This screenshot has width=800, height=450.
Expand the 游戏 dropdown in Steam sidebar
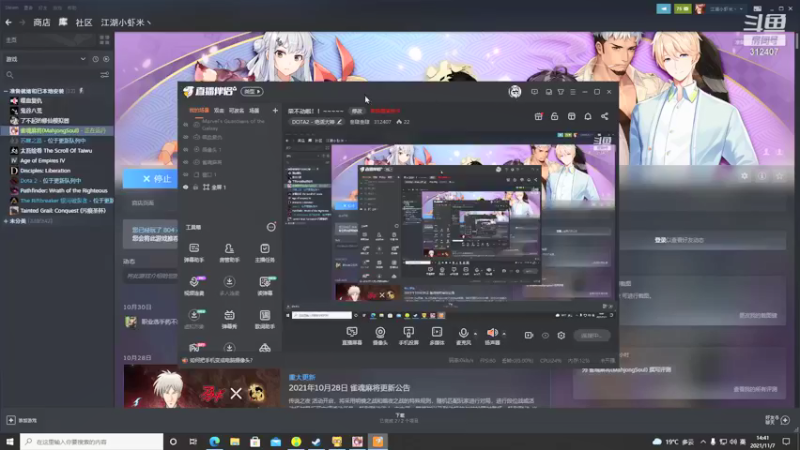[83, 59]
